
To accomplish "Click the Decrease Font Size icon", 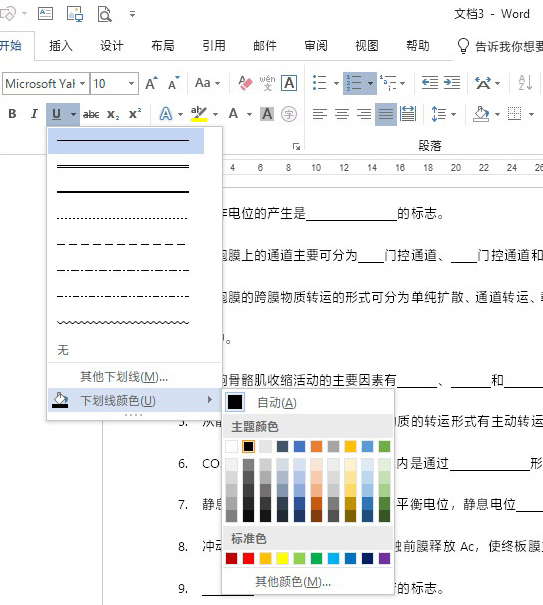I will (x=174, y=83).
